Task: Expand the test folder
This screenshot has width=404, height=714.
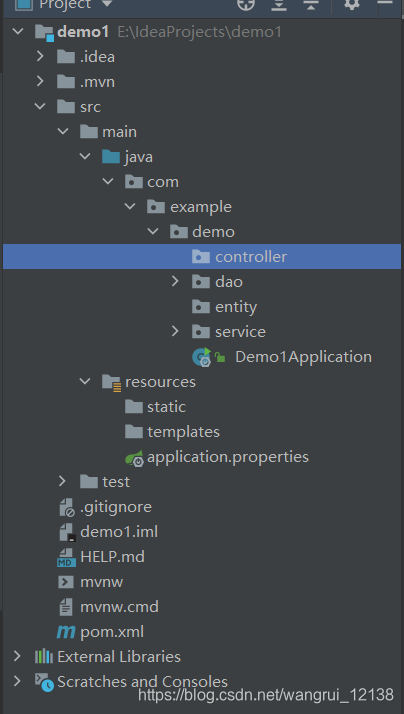Action: click(63, 481)
